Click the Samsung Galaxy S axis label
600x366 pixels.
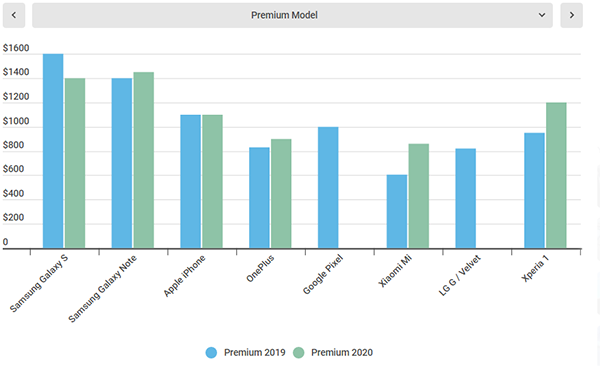39,283
